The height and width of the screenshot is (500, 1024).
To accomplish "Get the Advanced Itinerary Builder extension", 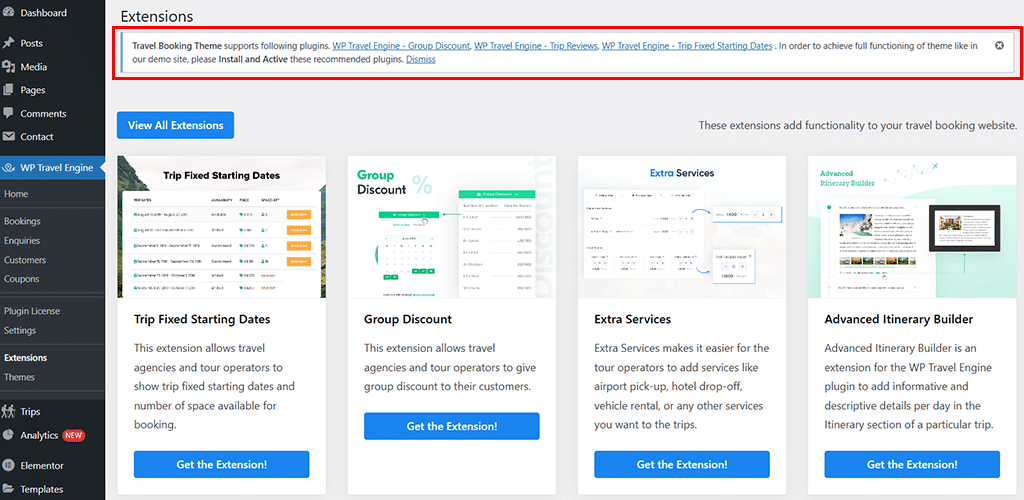I will pyautogui.click(x=911, y=464).
